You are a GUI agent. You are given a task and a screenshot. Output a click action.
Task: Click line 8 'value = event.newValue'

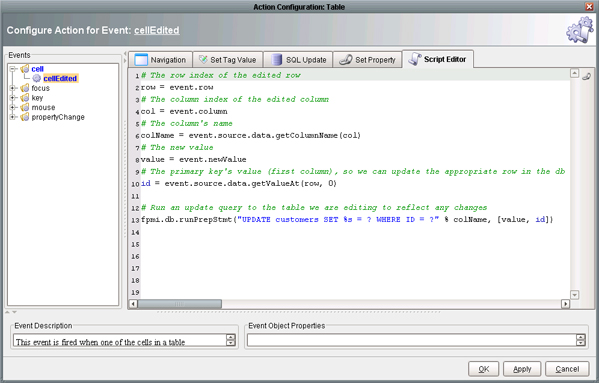193,160
